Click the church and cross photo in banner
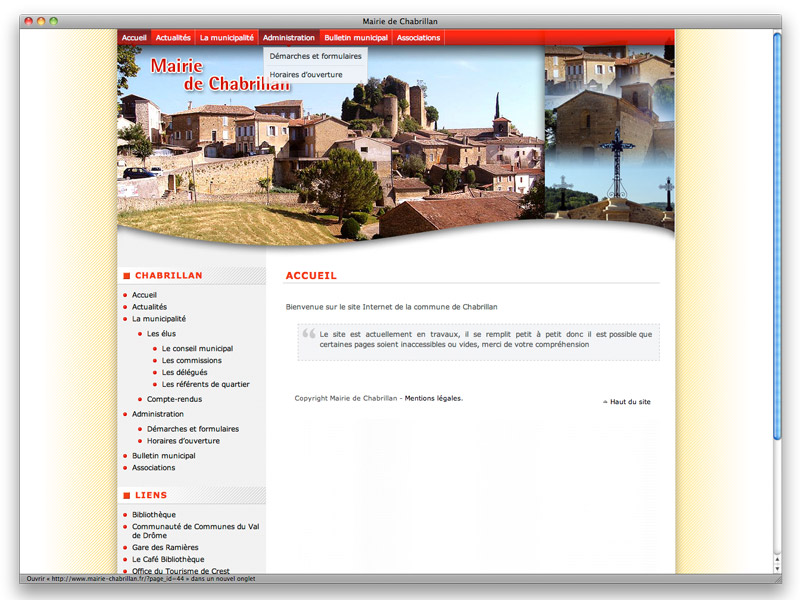Screen dimensions: 800x600 coord(610,135)
